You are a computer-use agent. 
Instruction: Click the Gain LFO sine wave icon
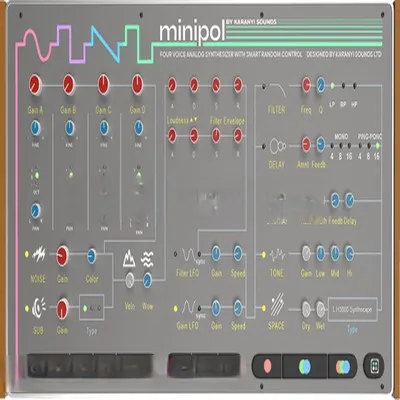(189, 307)
